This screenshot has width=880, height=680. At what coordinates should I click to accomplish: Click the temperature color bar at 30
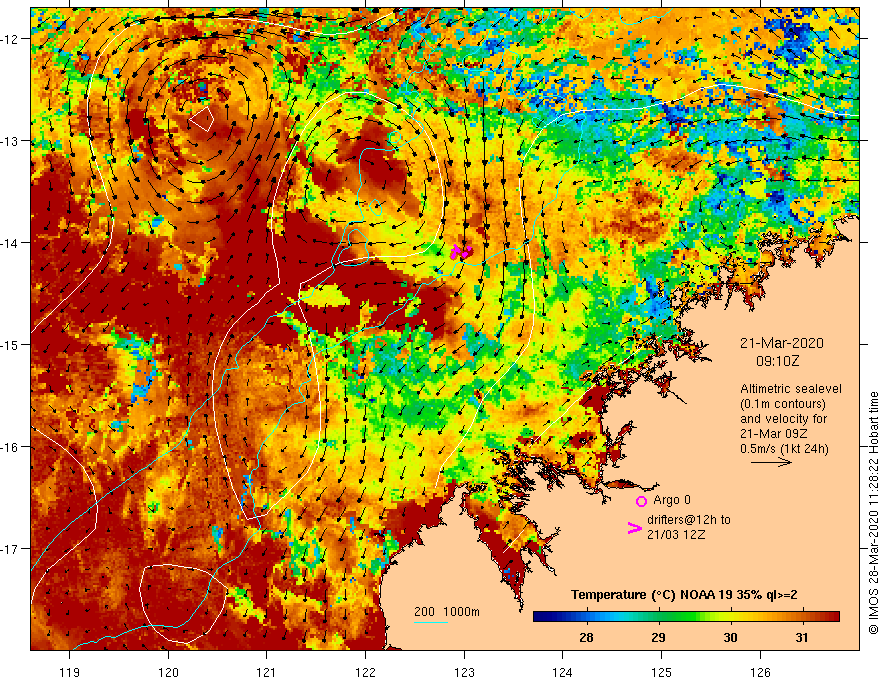click(730, 617)
